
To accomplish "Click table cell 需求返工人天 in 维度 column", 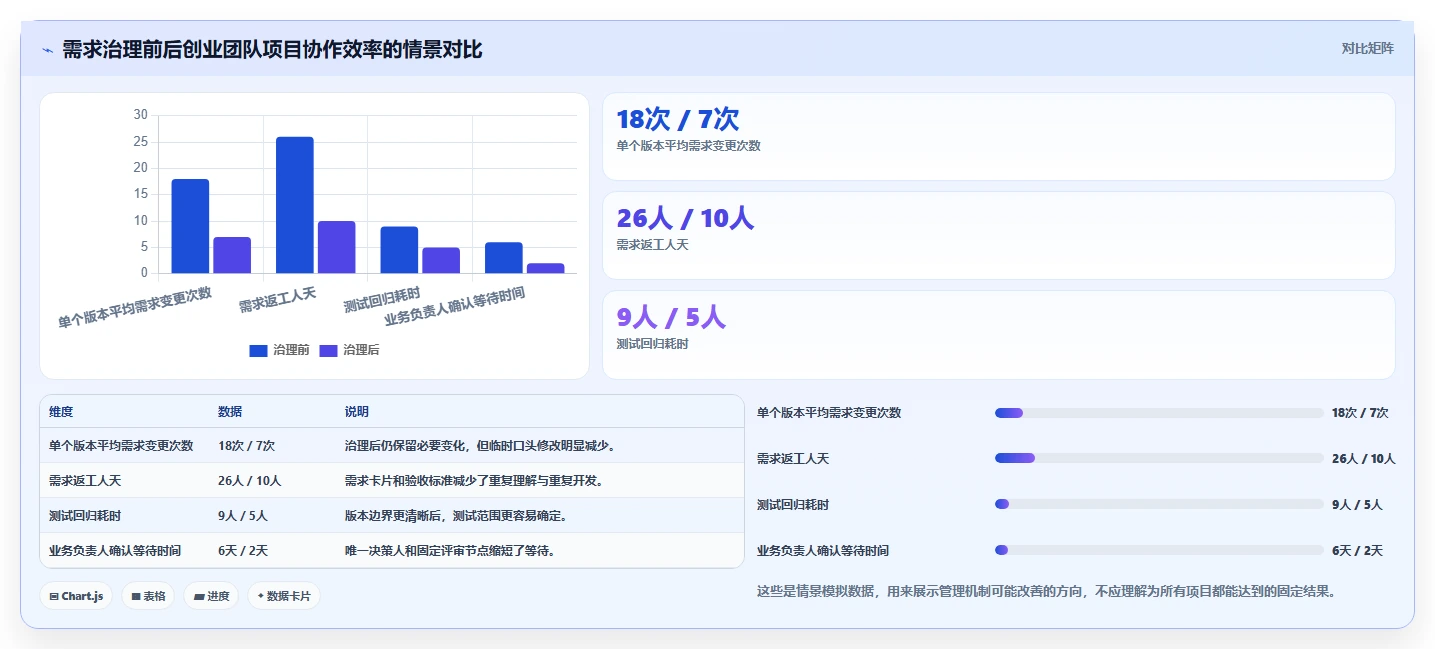I will click(85, 481).
